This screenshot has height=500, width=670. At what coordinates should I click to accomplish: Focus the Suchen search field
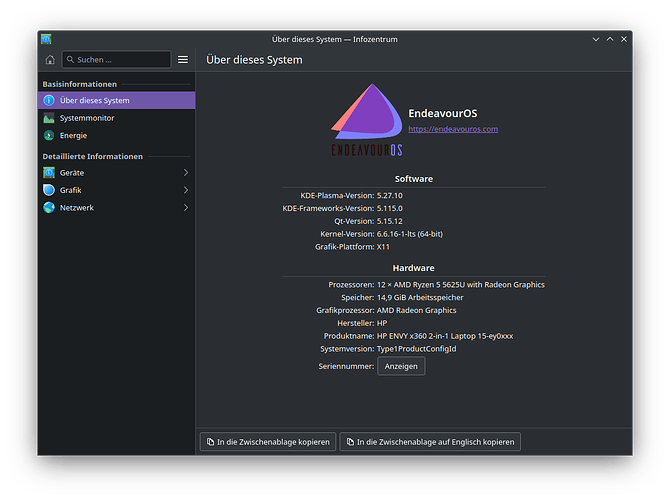(115, 60)
